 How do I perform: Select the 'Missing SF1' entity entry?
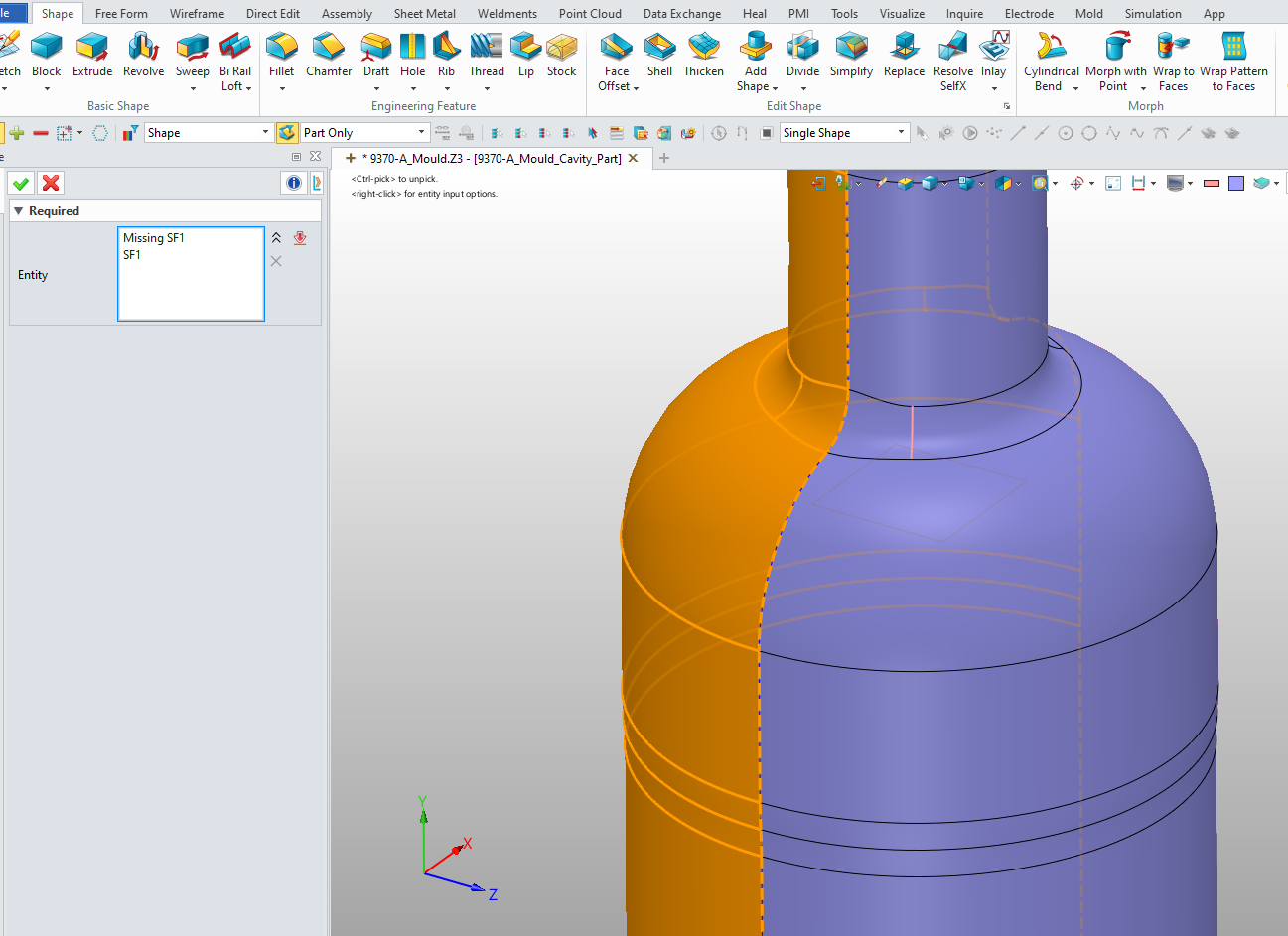click(x=154, y=238)
